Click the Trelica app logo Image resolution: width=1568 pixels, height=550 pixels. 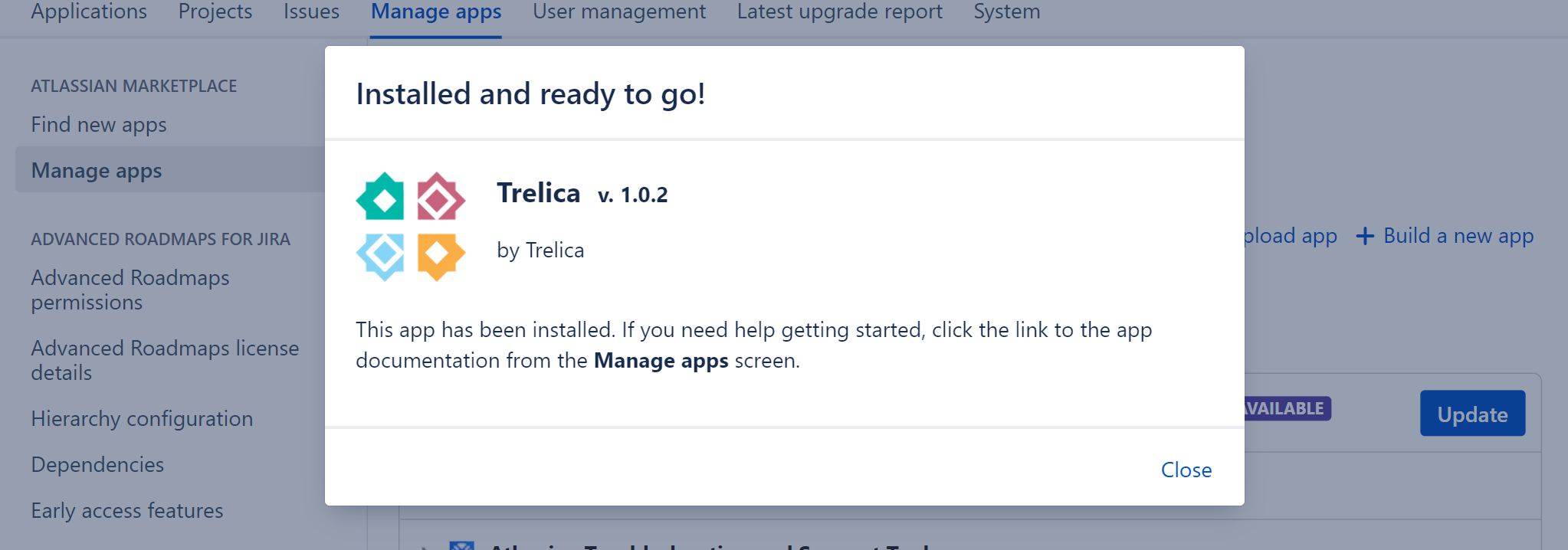coord(410,227)
